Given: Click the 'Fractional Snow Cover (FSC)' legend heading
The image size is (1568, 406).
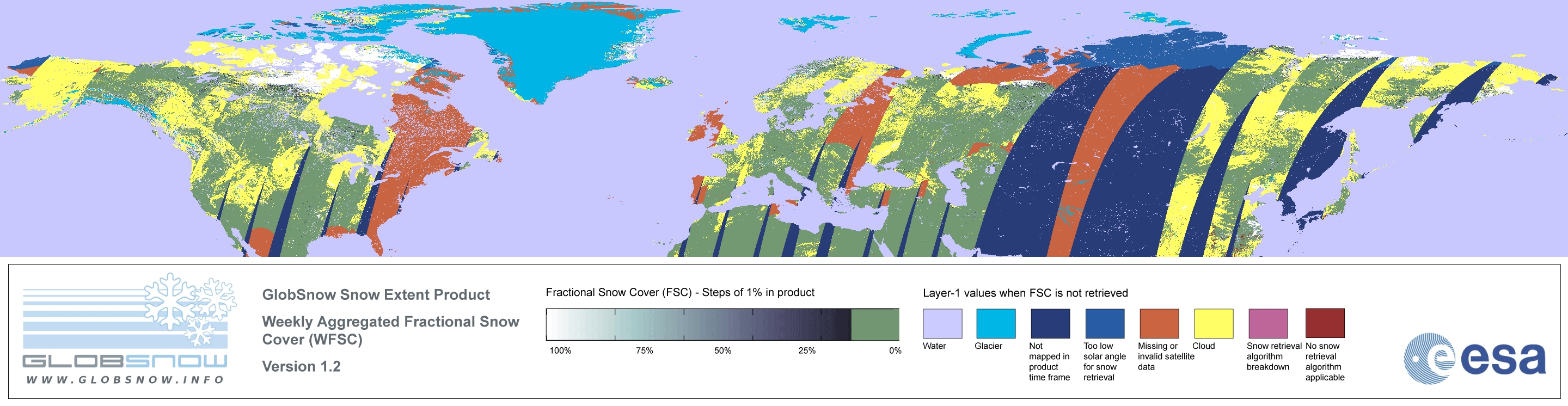Looking at the screenshot, I should pyautogui.click(x=680, y=292).
